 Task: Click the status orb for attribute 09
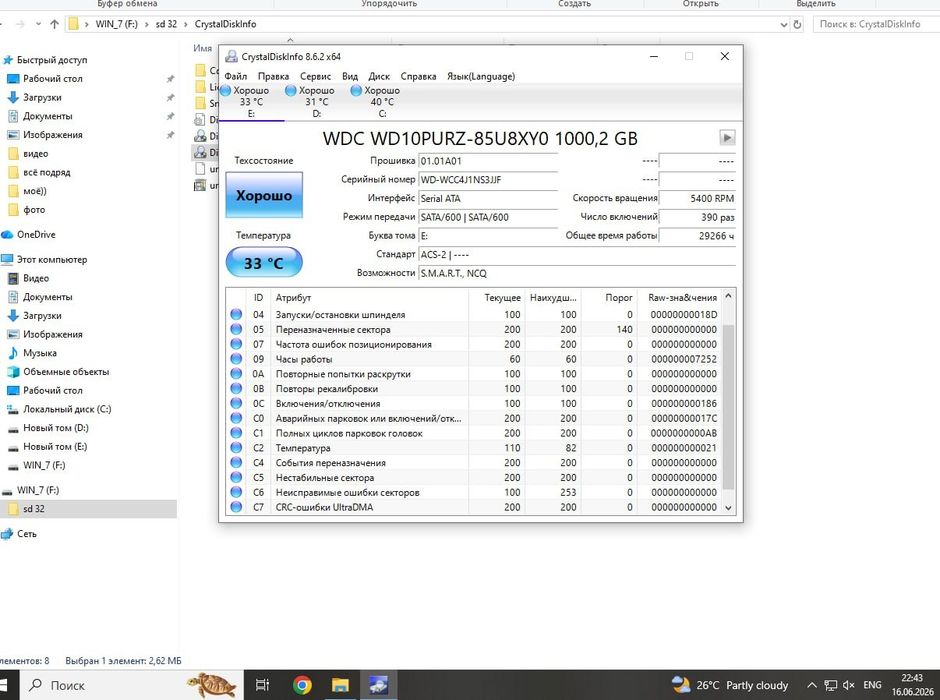tap(236, 359)
